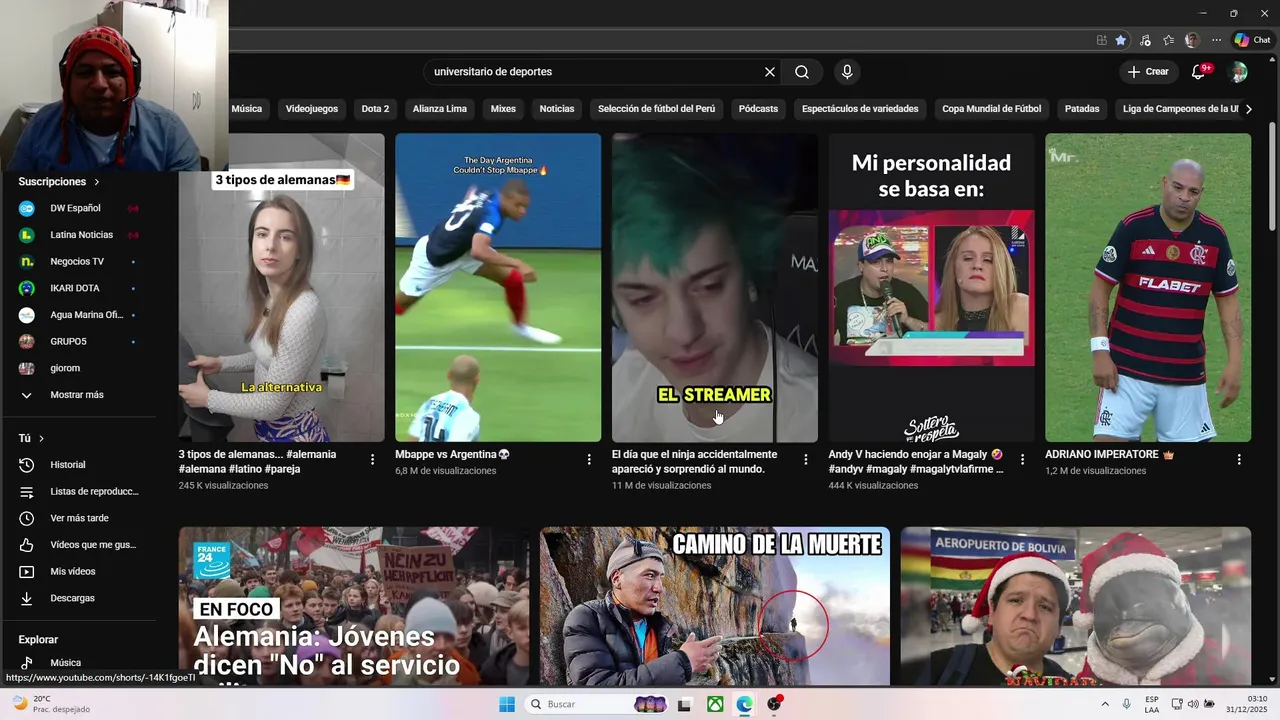1280x720 pixels.
Task: Open options for the 'Mbappe vs Argentina' short
Action: pyautogui.click(x=589, y=459)
